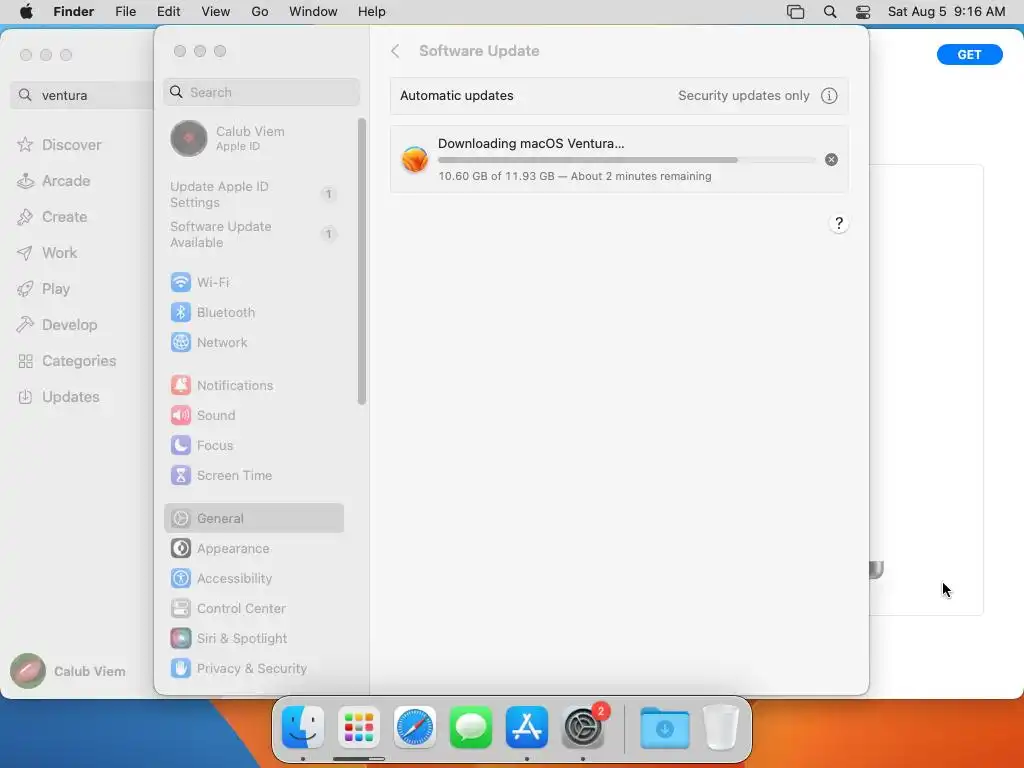
Task: Open Arcade in the App Store sidebar
Action: pyautogui.click(x=54, y=181)
